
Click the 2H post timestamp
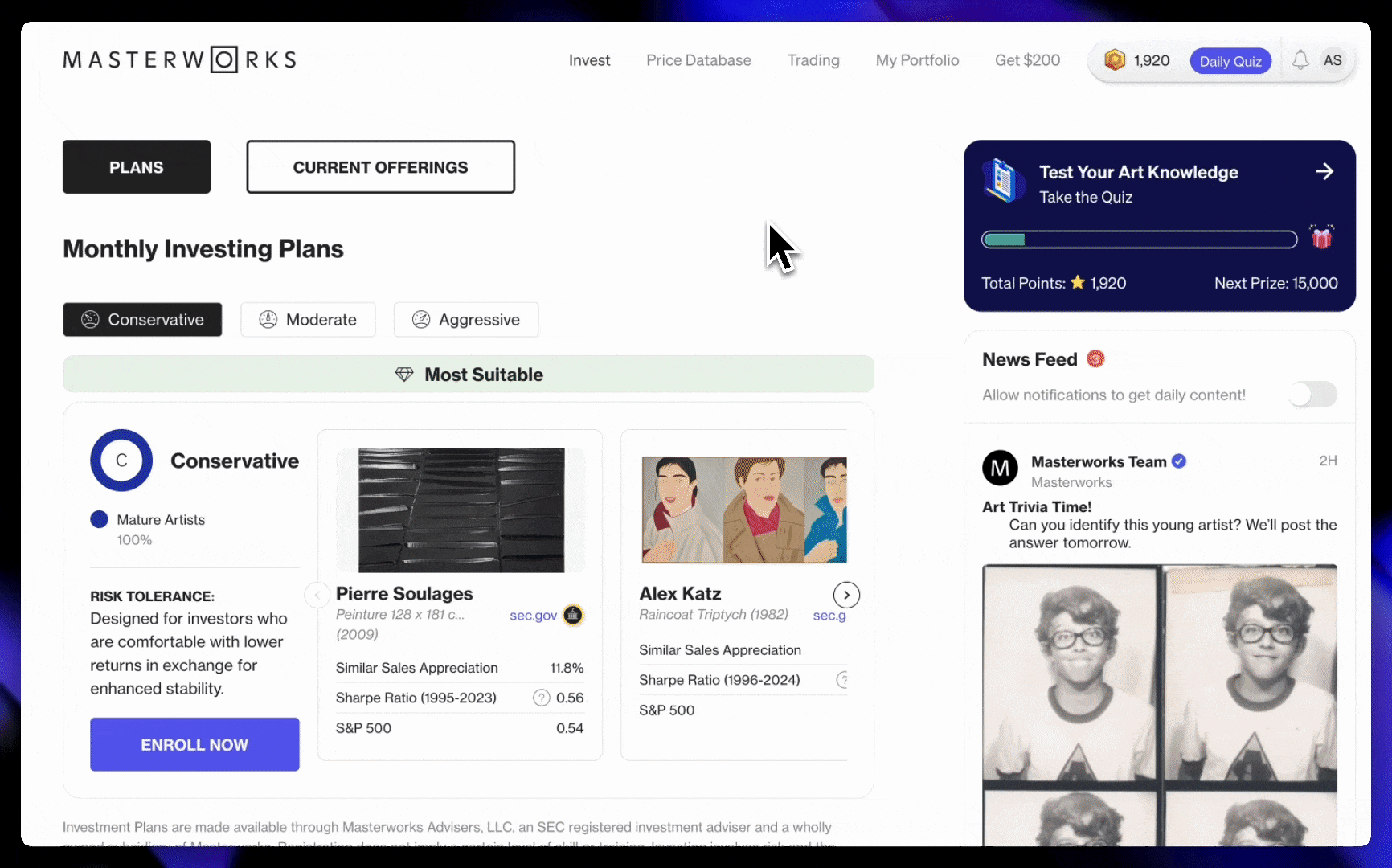coord(1328,461)
